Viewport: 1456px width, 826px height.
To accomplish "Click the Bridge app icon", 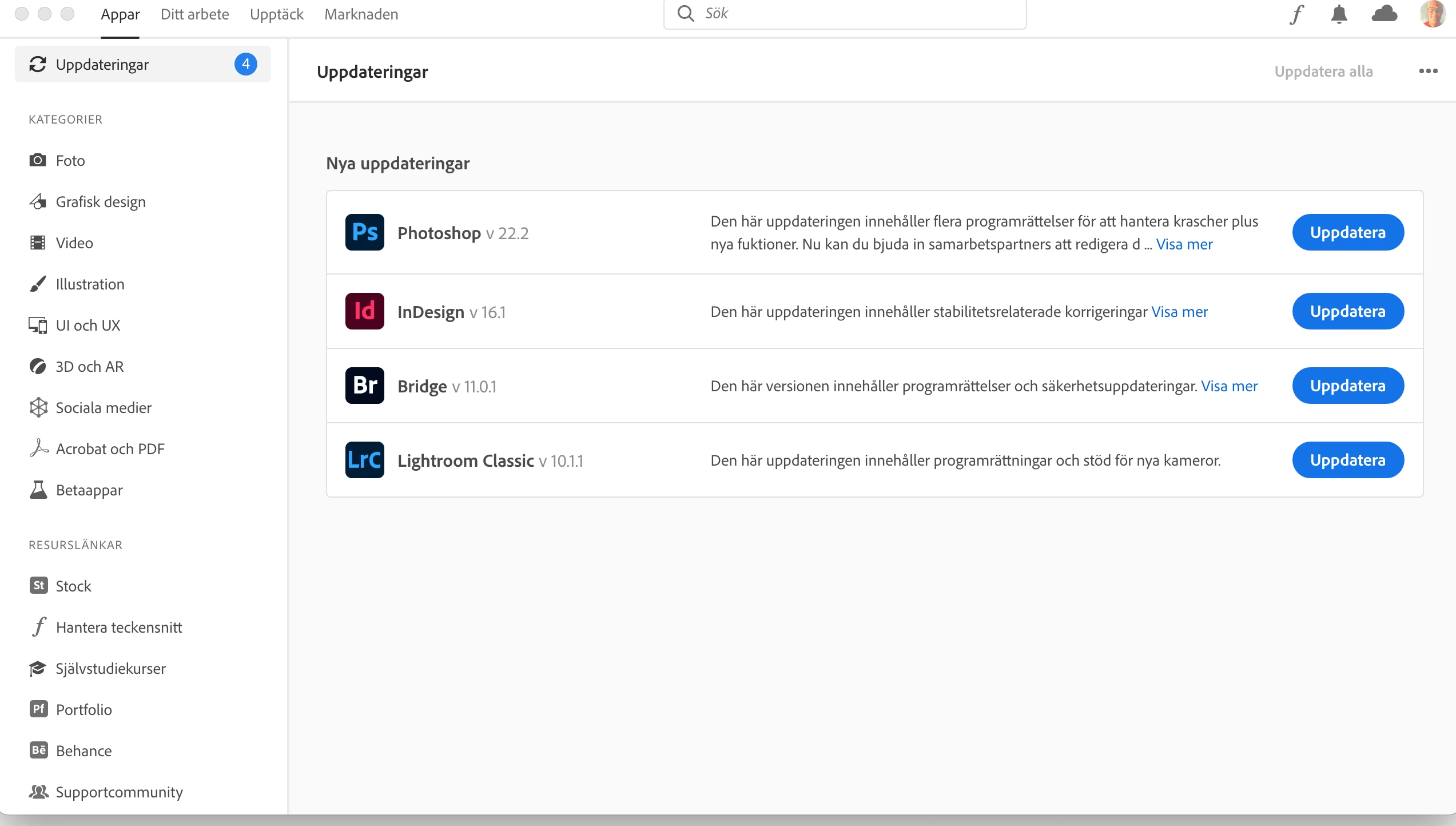I will [x=364, y=386].
